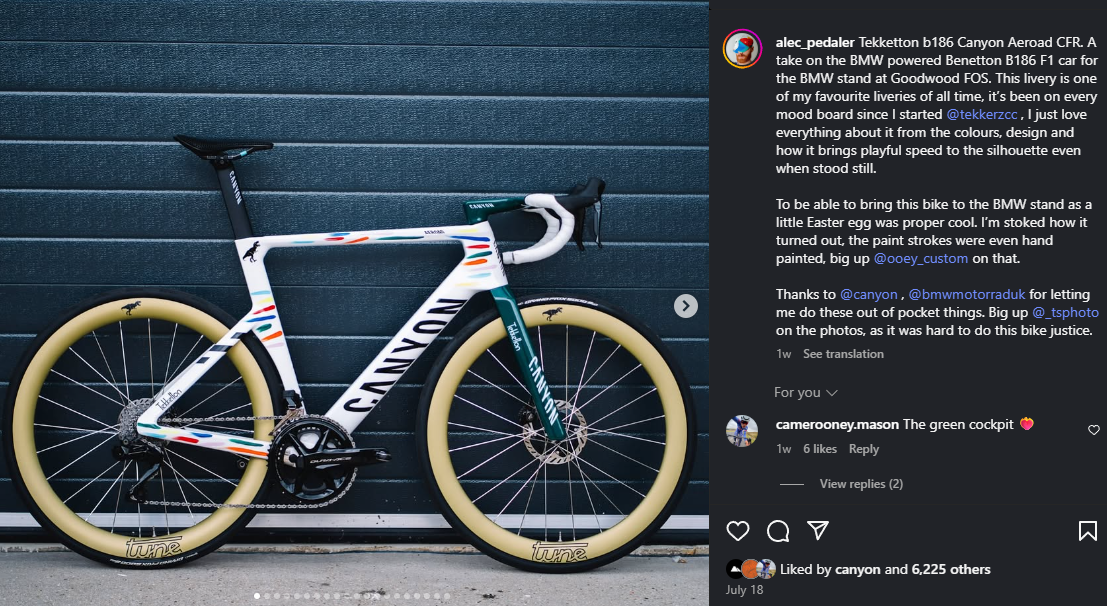Click the carousel pagination dots
Screen dimensions: 1107x606
pos(354,596)
